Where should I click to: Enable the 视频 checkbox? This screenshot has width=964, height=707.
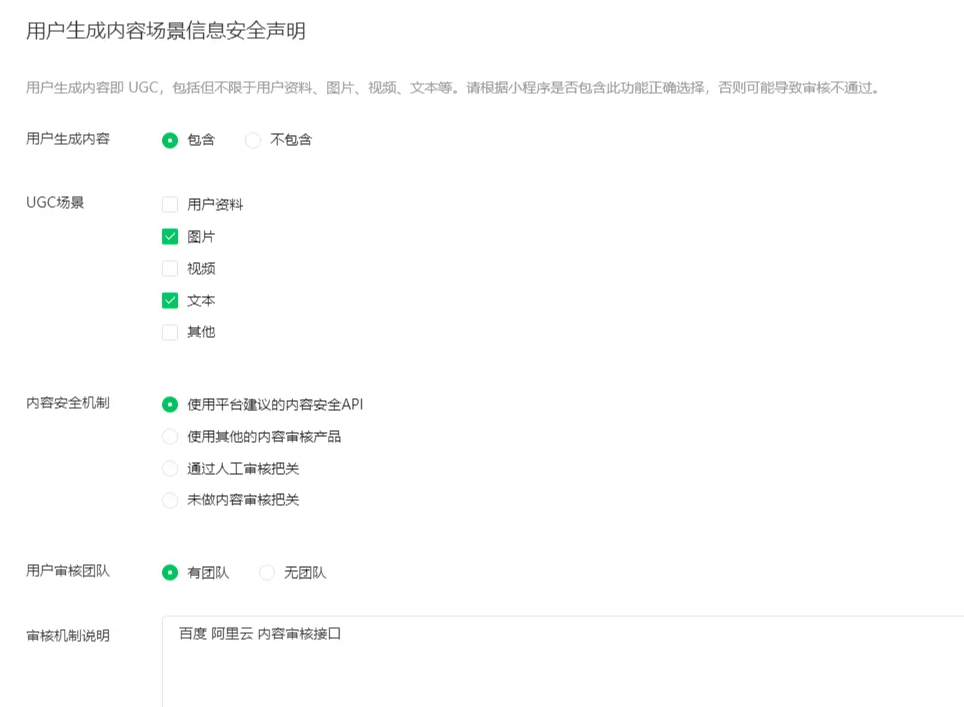click(170, 268)
